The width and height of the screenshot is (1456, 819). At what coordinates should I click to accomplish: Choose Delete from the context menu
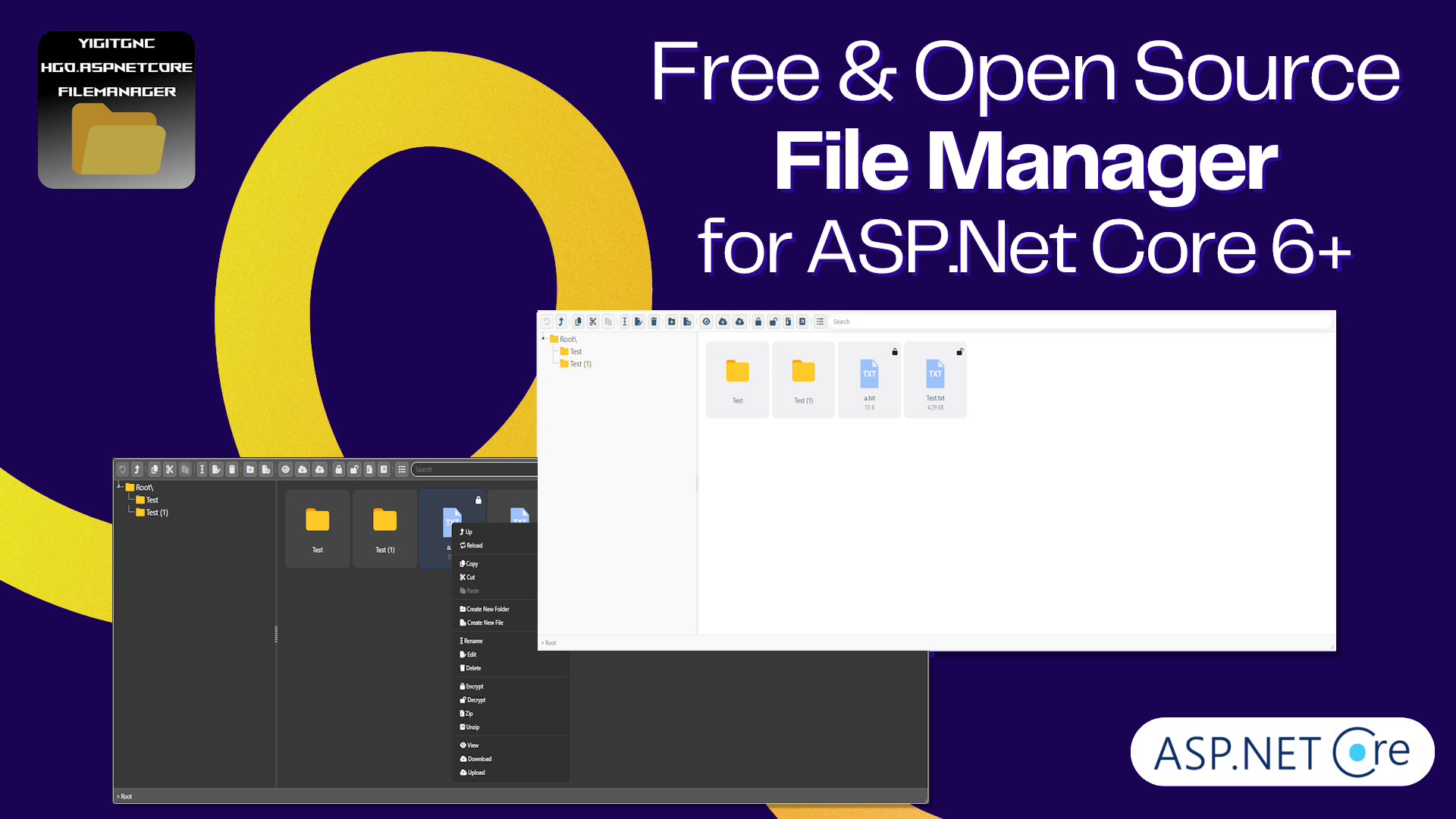470,668
